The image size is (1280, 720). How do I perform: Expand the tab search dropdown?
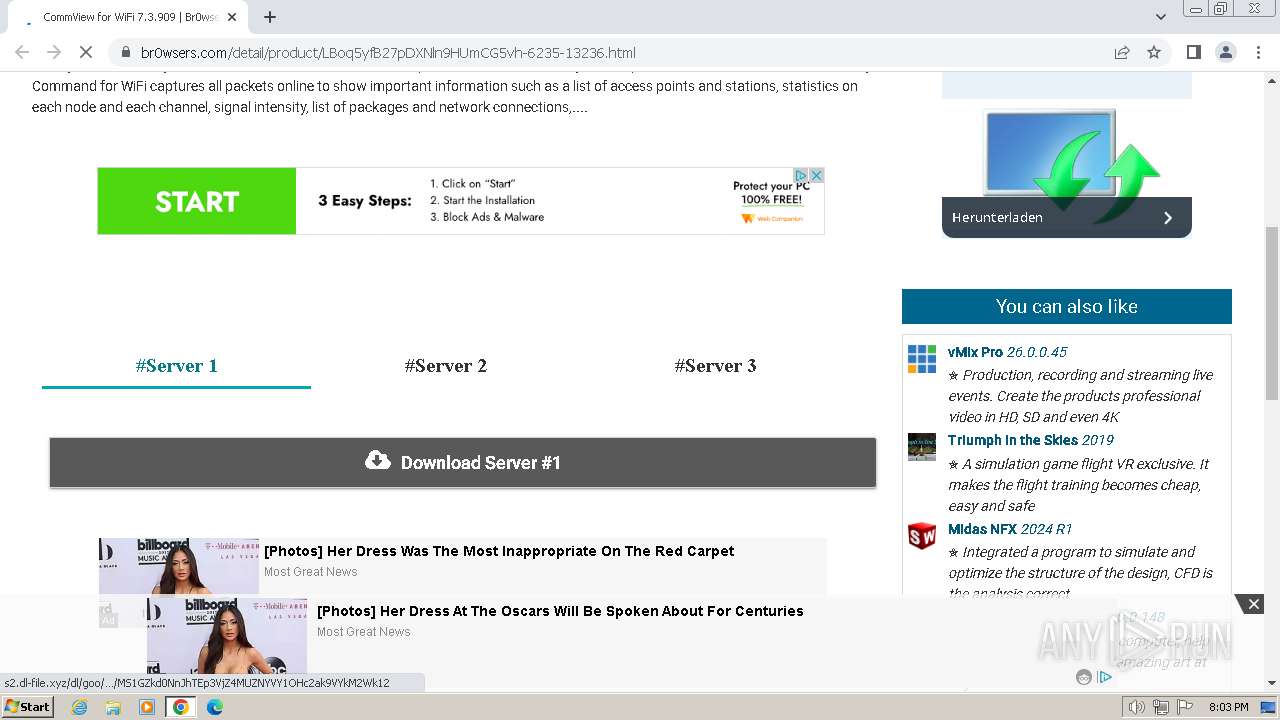1160,17
